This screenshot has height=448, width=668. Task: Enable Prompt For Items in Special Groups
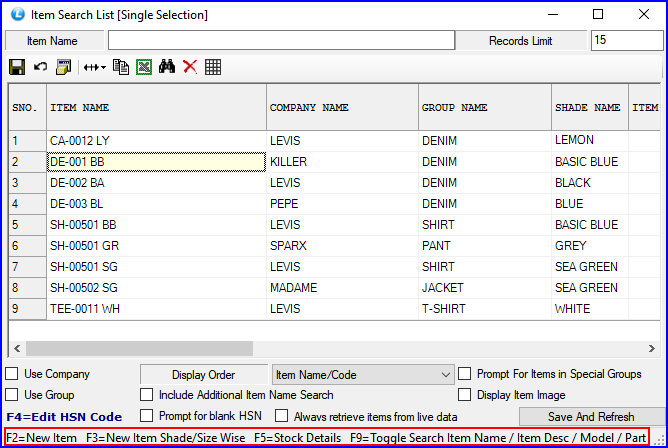464,374
